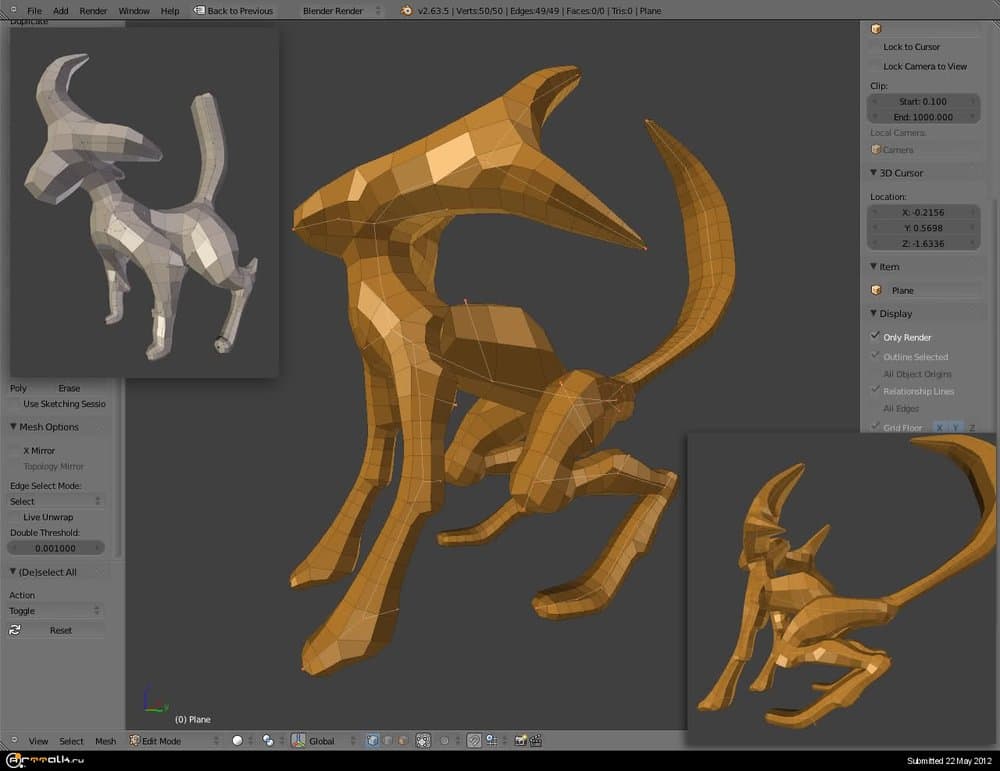
Task: Toggle the grid floor X axis button
Action: (939, 427)
